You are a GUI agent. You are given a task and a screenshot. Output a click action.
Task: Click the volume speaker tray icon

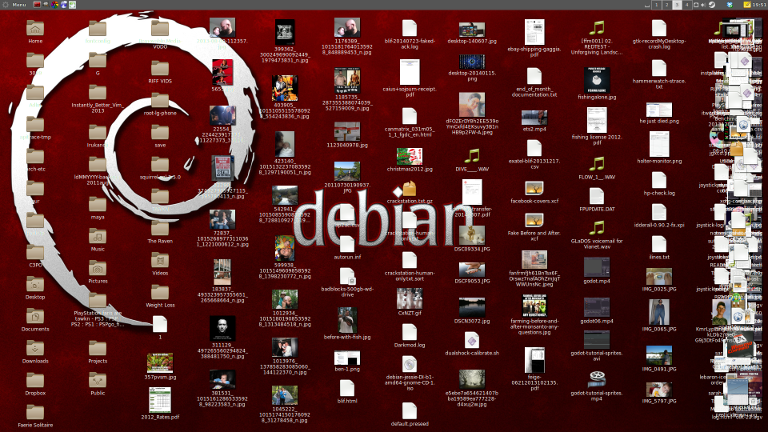703,4
